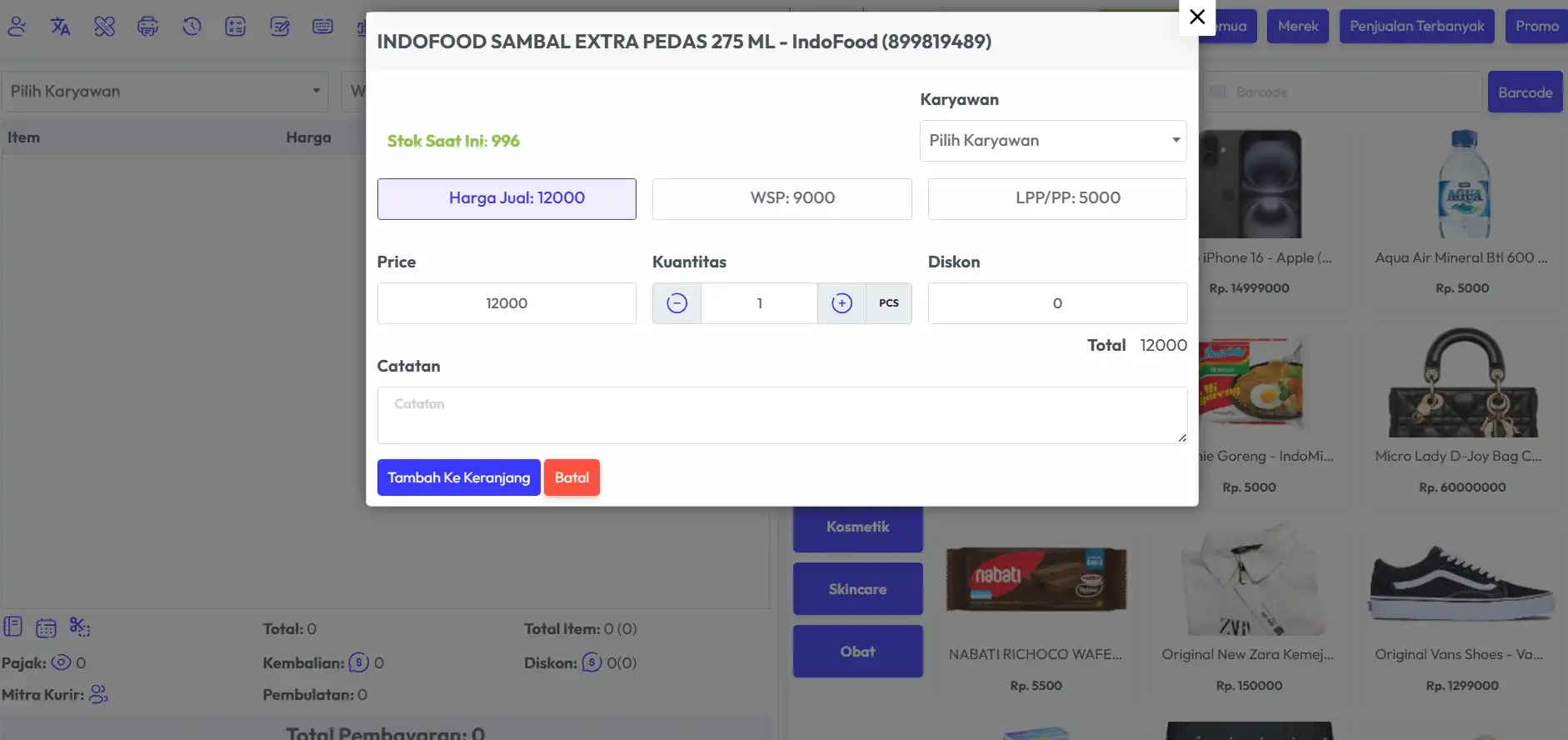The width and height of the screenshot is (1568, 740).
Task: Select the Nabati Richoco Wafer image
Action: point(1036,580)
